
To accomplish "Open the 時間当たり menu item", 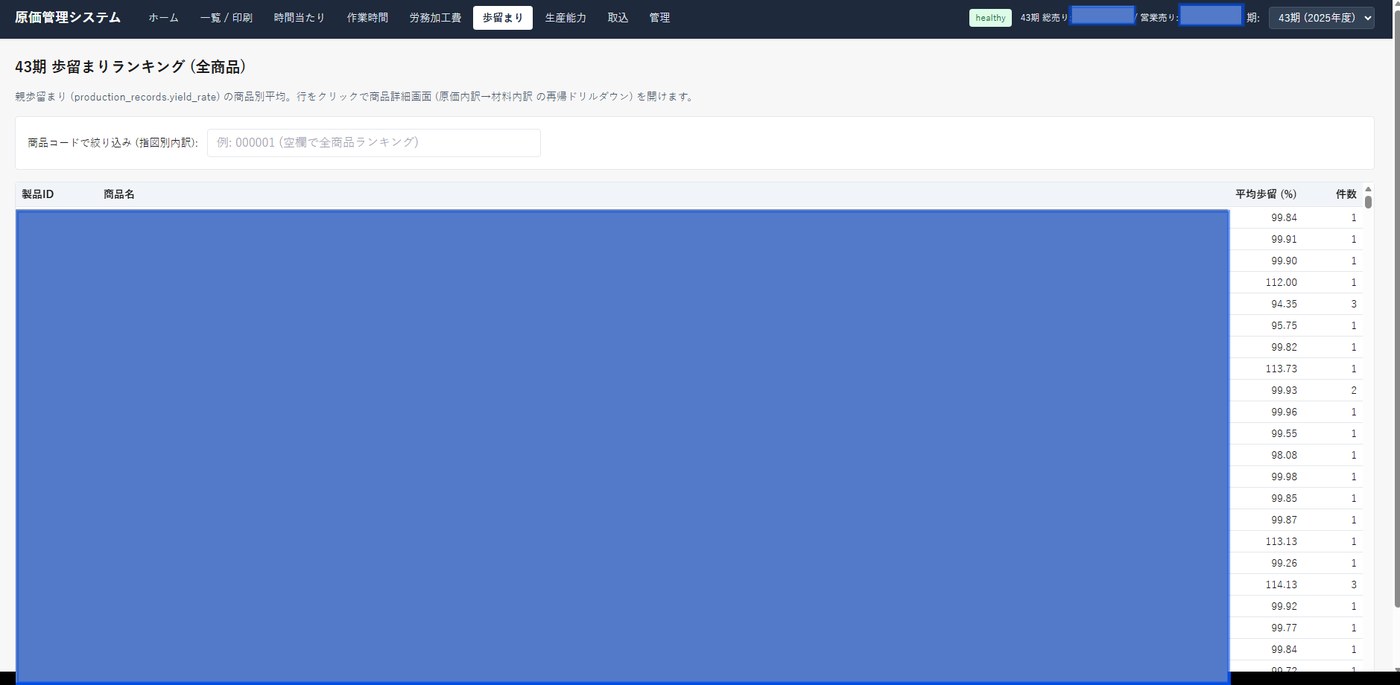I will point(299,18).
